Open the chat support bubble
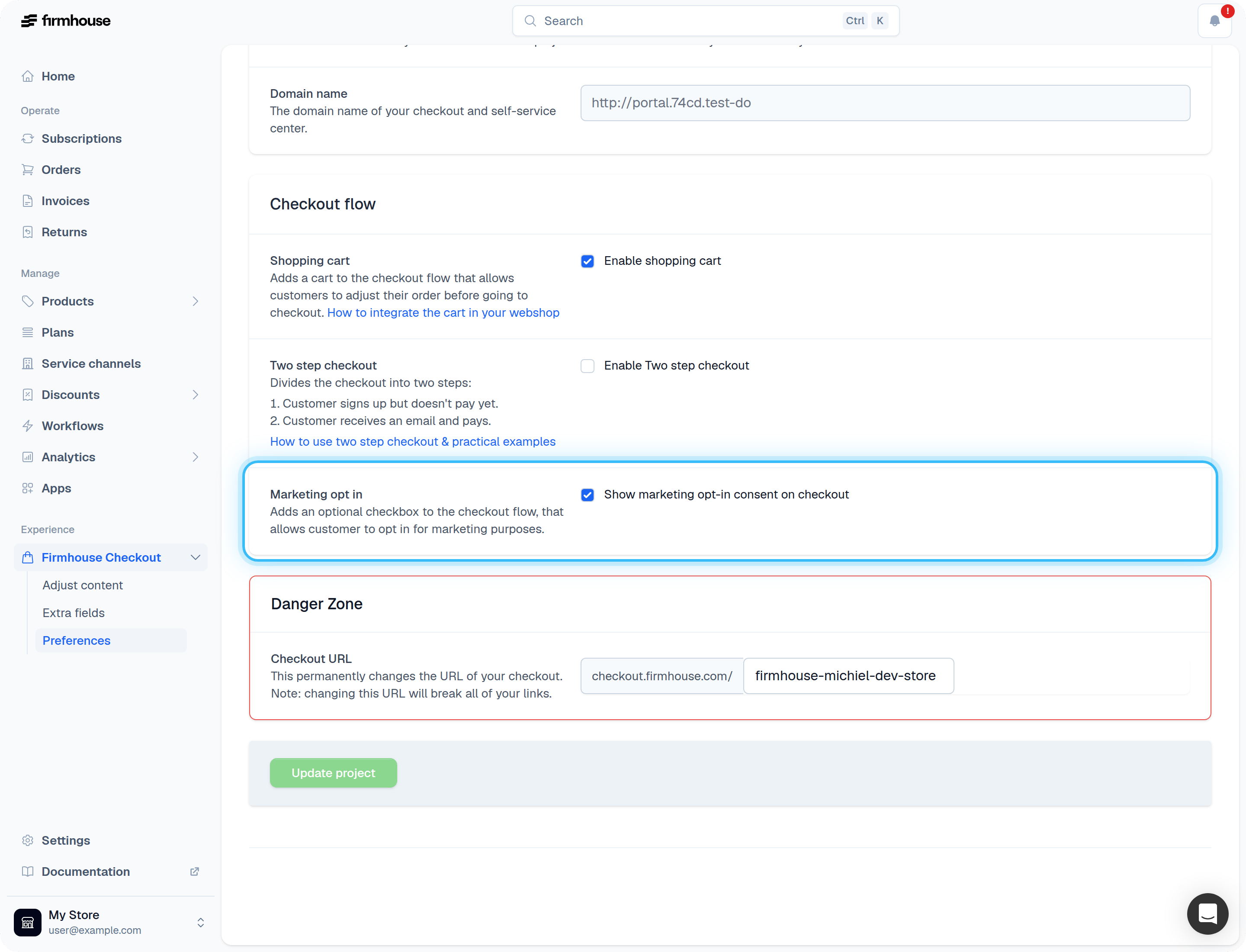Image resolution: width=1246 pixels, height=952 pixels. 1207,913
